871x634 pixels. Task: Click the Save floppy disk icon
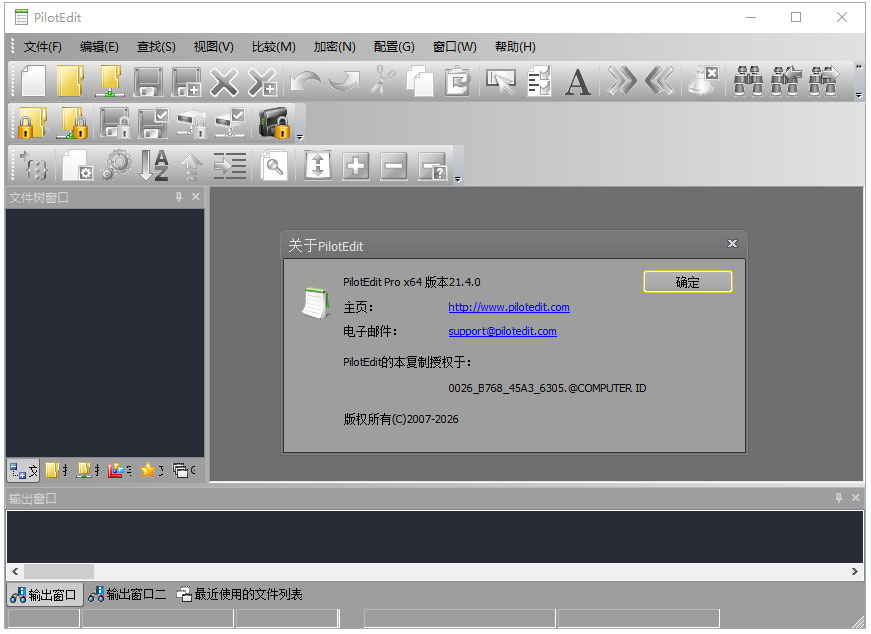tap(148, 81)
